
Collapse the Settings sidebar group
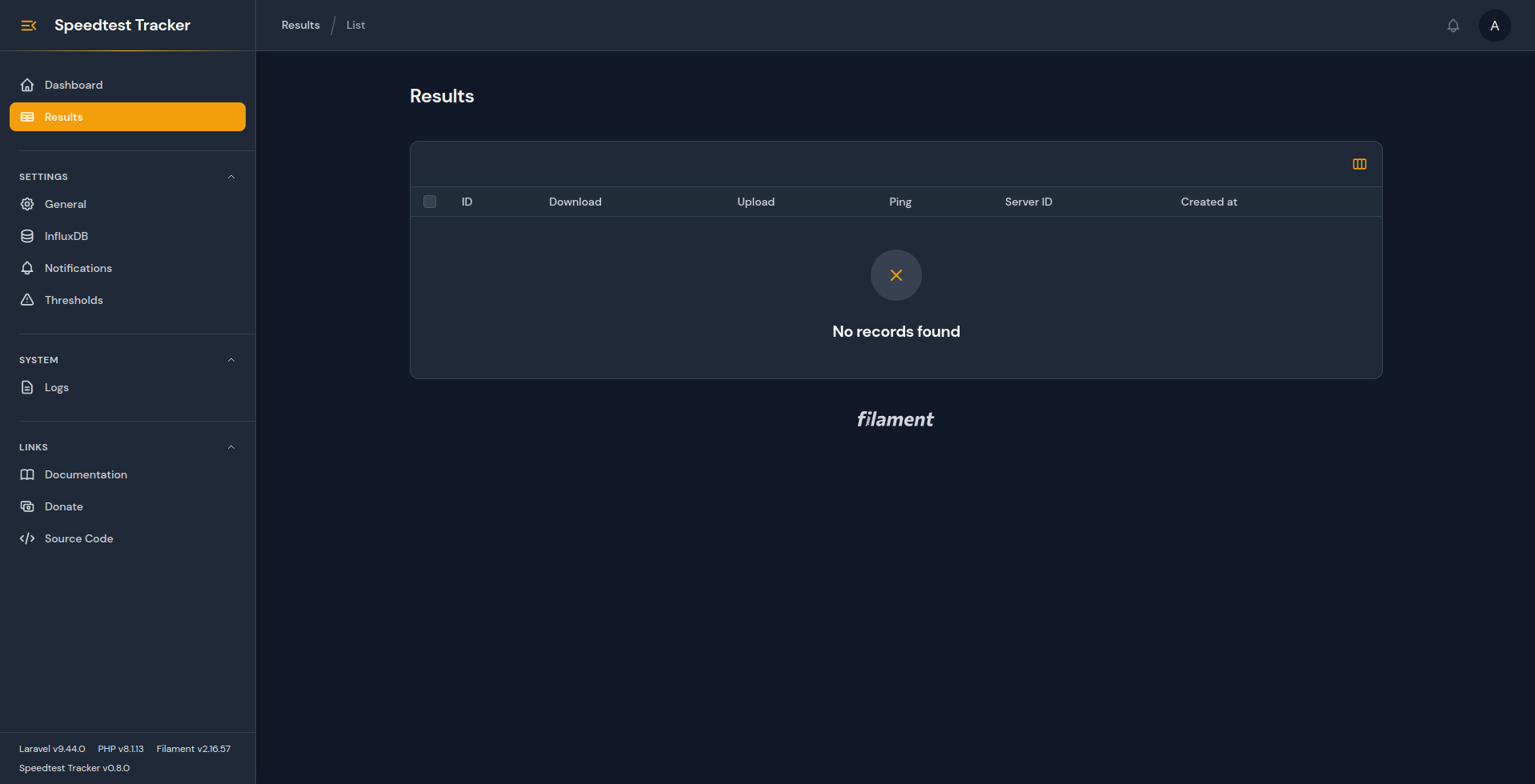point(231,177)
